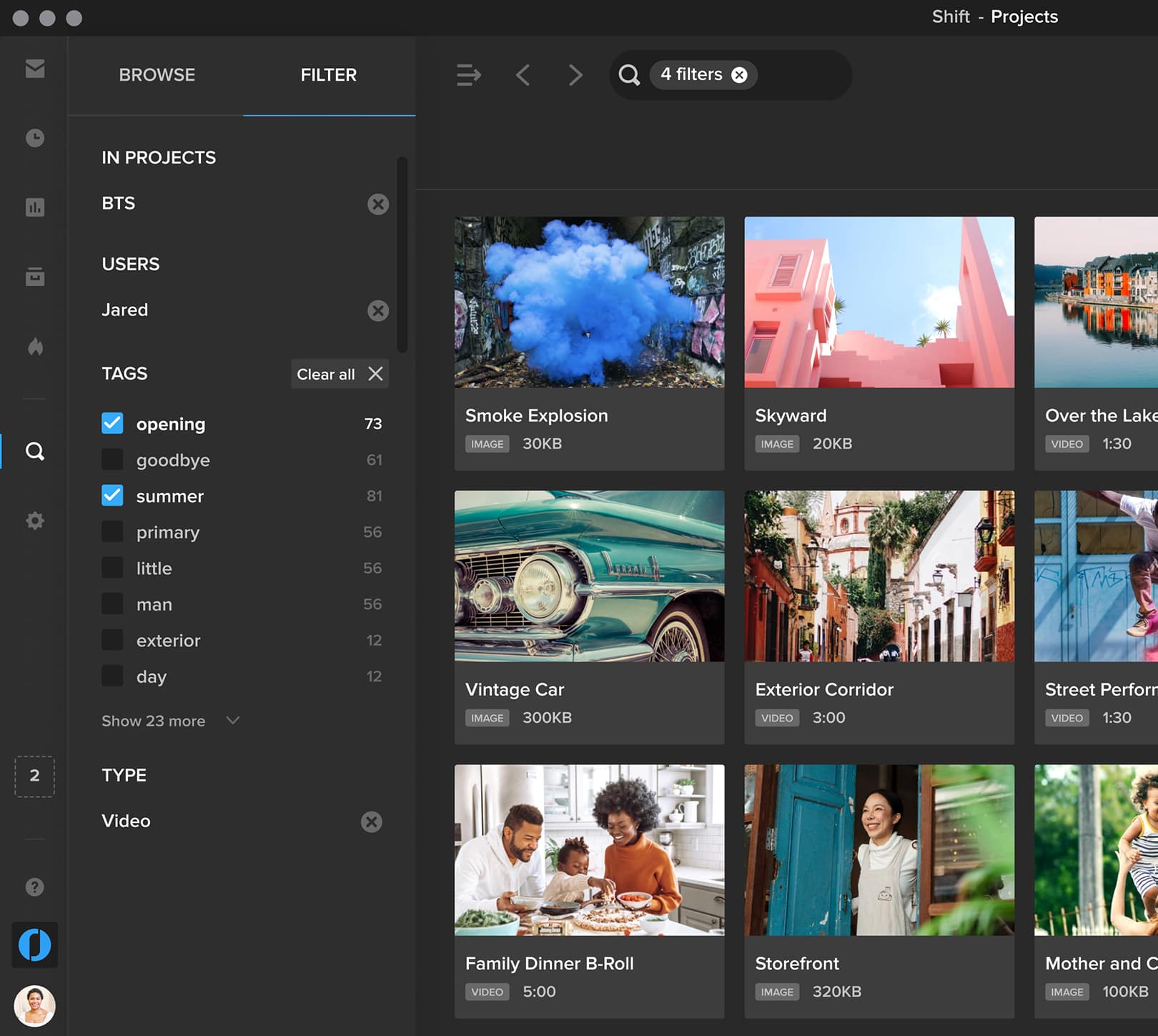
Task: Click the VIDEO badge on Exterior Corridor
Action: click(x=777, y=718)
